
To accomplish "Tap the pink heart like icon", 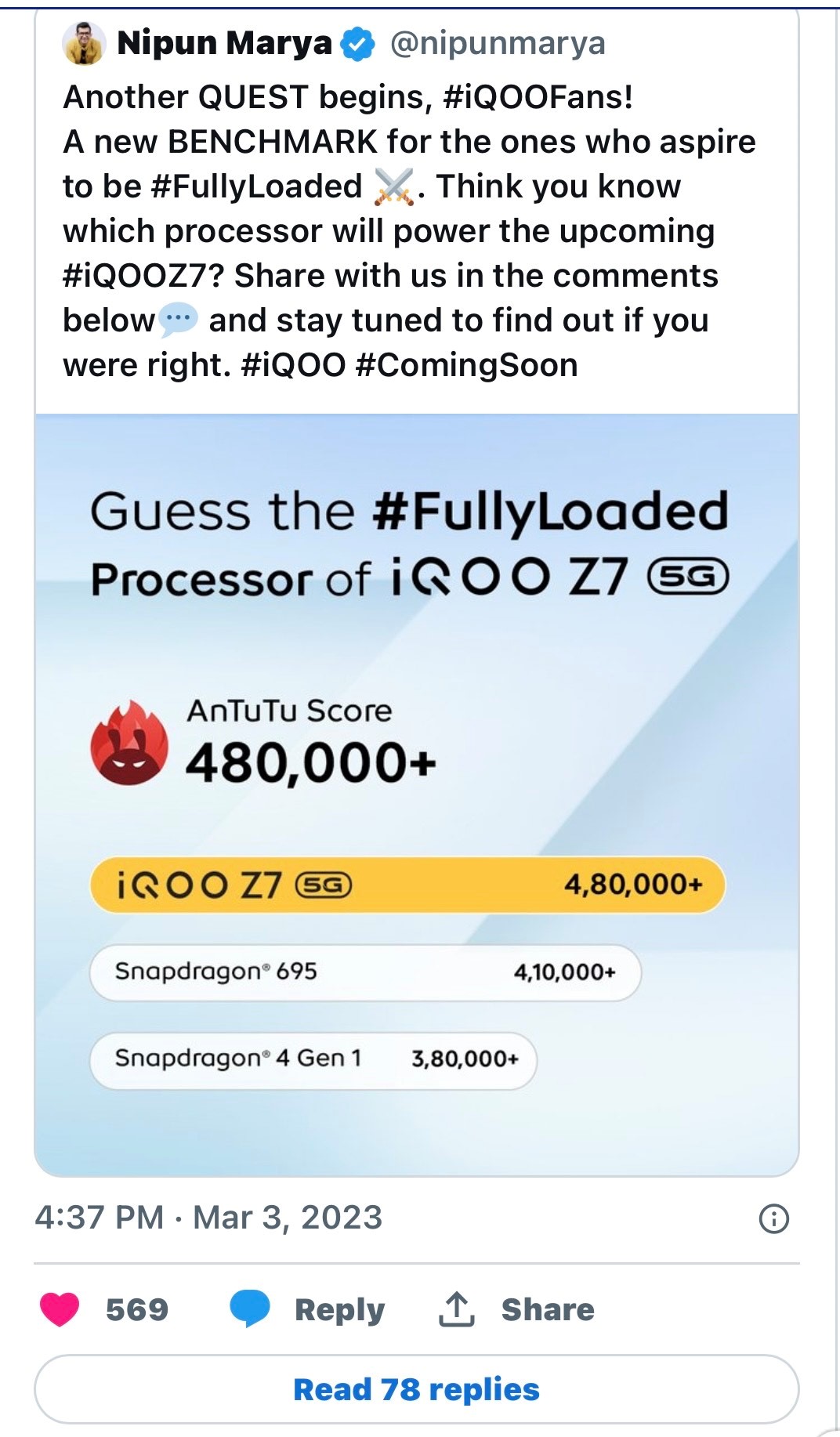I will tap(60, 1309).
